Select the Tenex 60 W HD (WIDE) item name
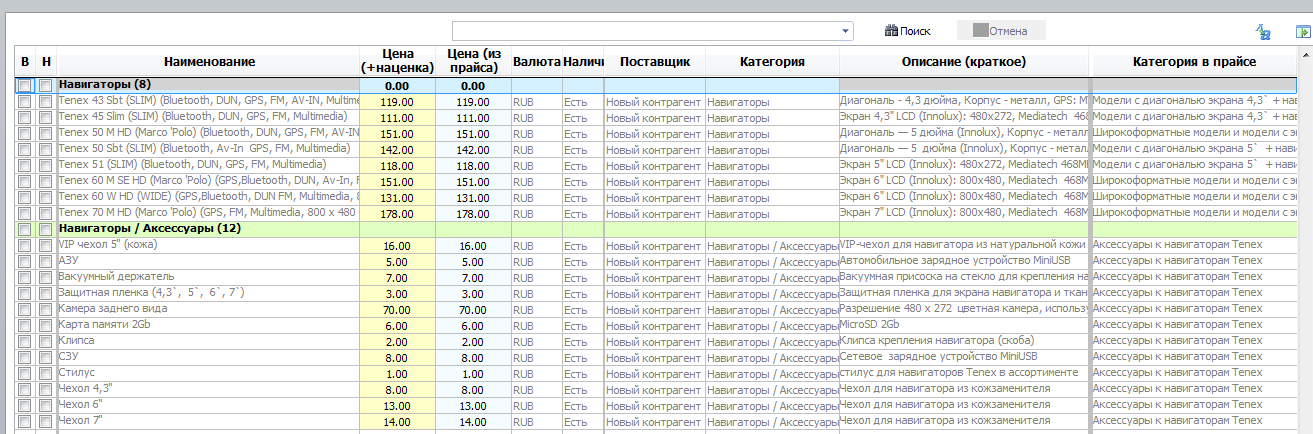1313x434 pixels. click(x=208, y=197)
